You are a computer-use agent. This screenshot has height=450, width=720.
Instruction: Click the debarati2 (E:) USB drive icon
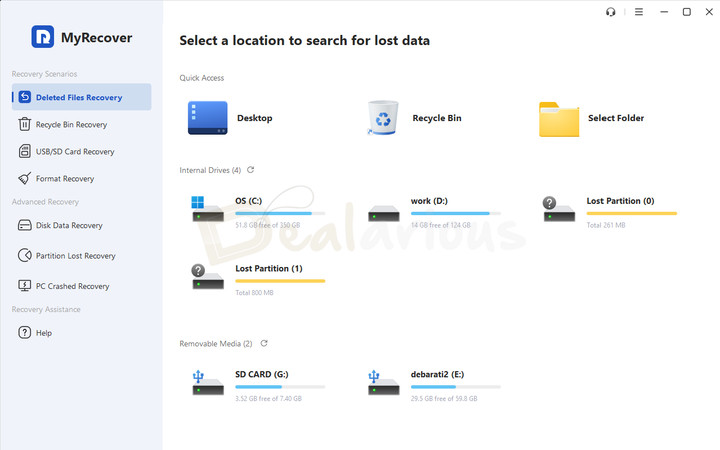tap(383, 382)
